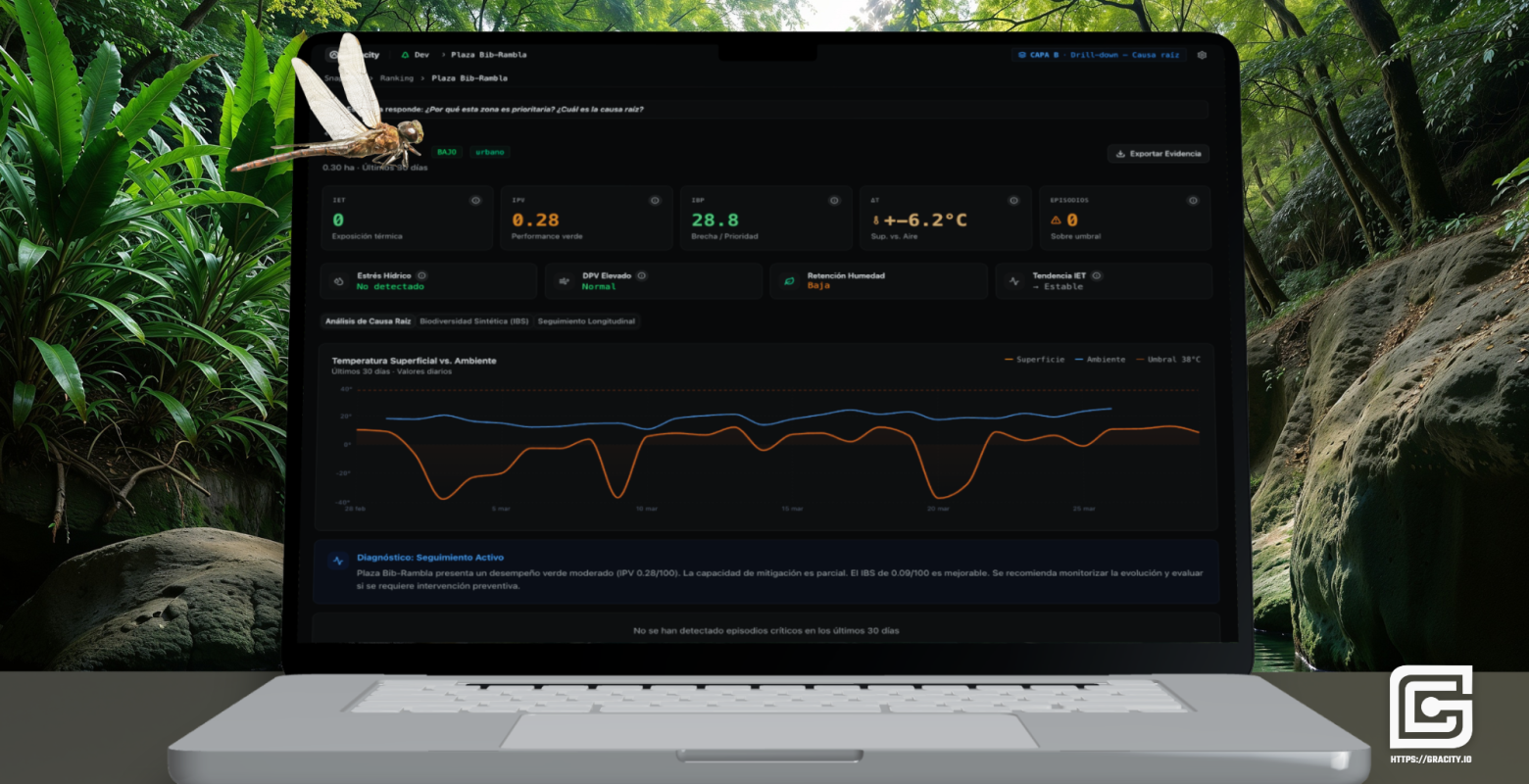Click the '20 mar' date on chart axis
Viewport: 1529px width, 784px height.
(937, 509)
